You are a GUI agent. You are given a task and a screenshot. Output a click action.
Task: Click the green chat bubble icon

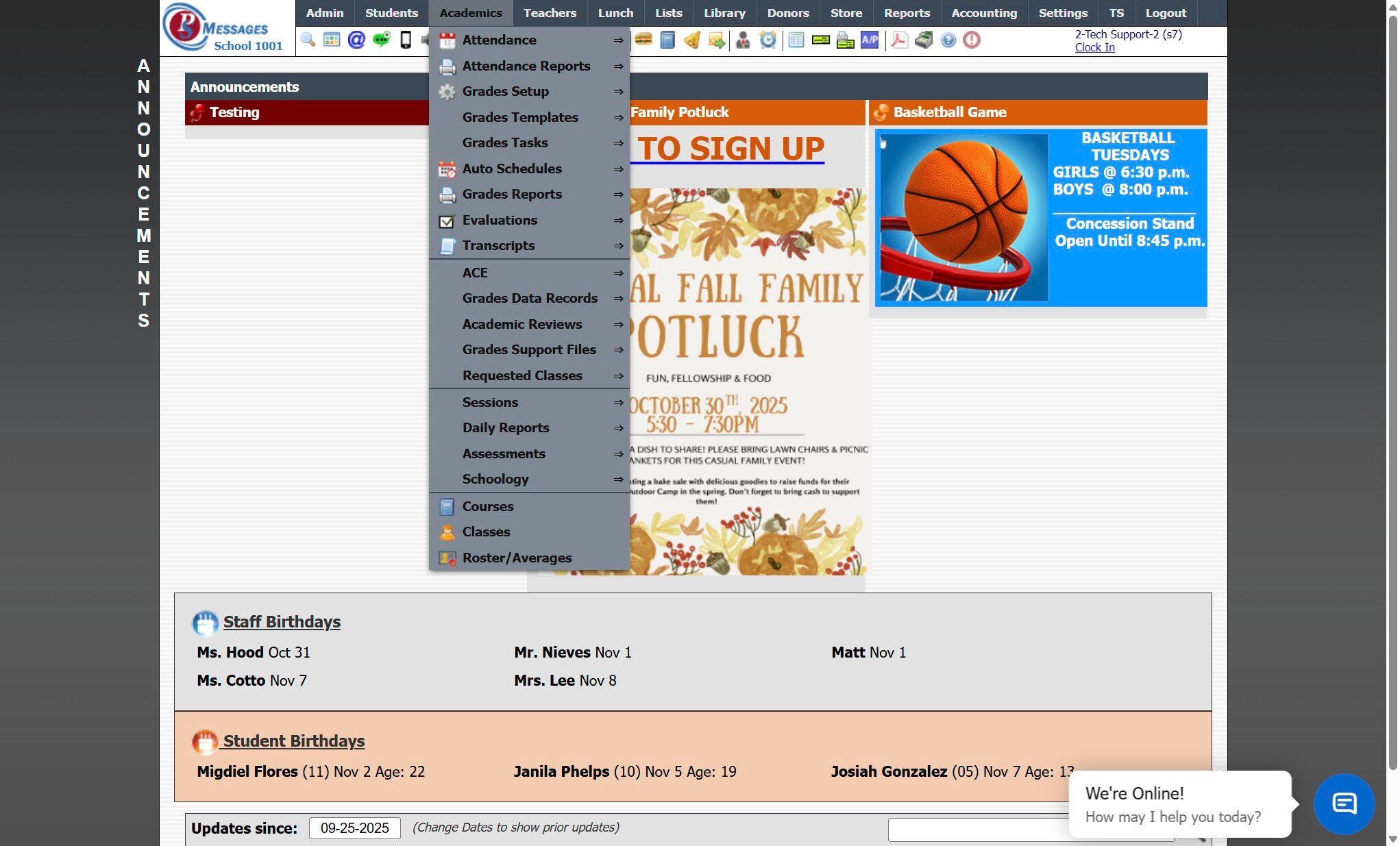(381, 40)
